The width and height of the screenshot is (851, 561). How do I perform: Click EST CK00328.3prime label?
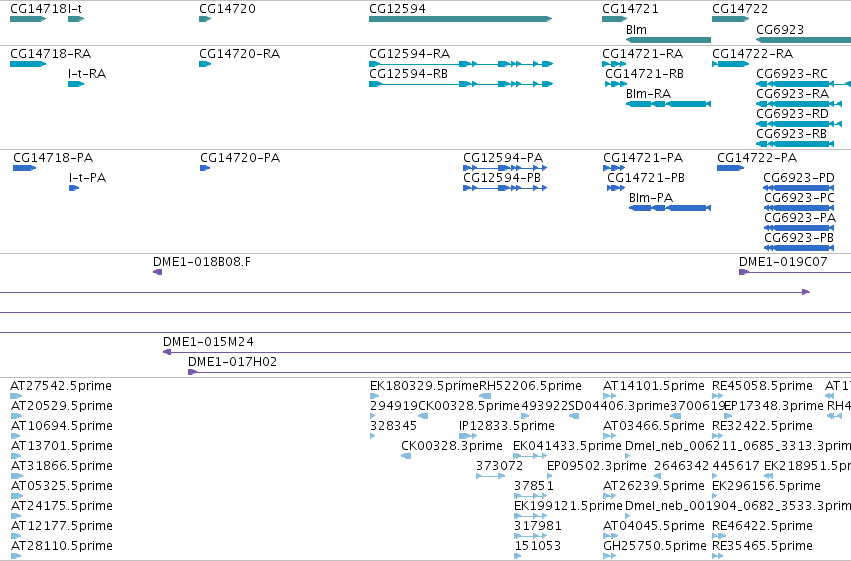pyautogui.click(x=452, y=446)
